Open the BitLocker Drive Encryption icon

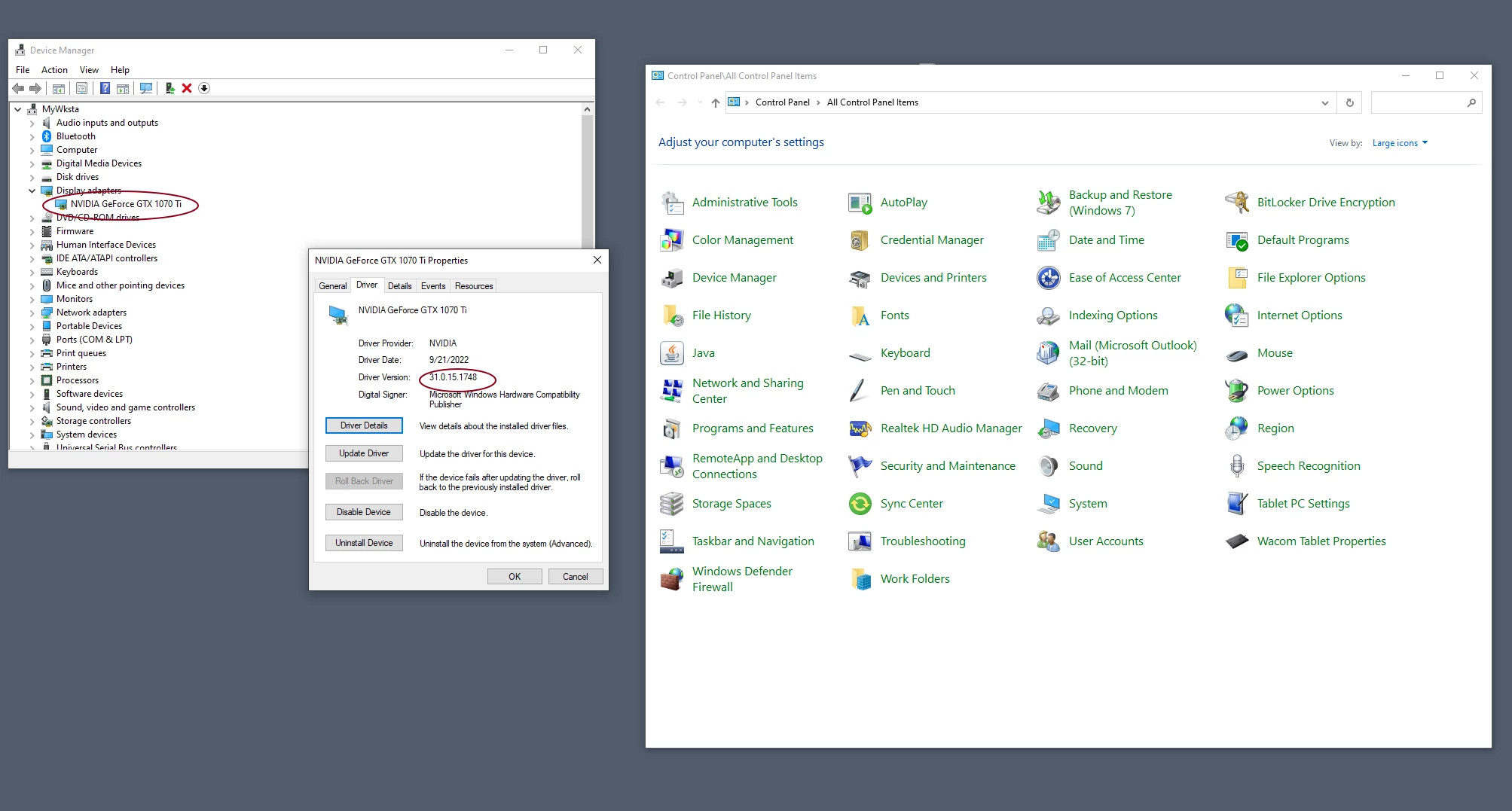[1236, 203]
